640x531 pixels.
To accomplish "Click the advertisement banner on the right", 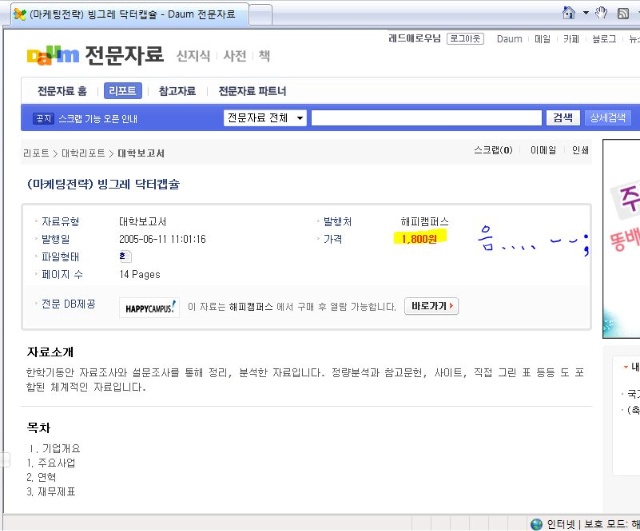I will click(621, 239).
